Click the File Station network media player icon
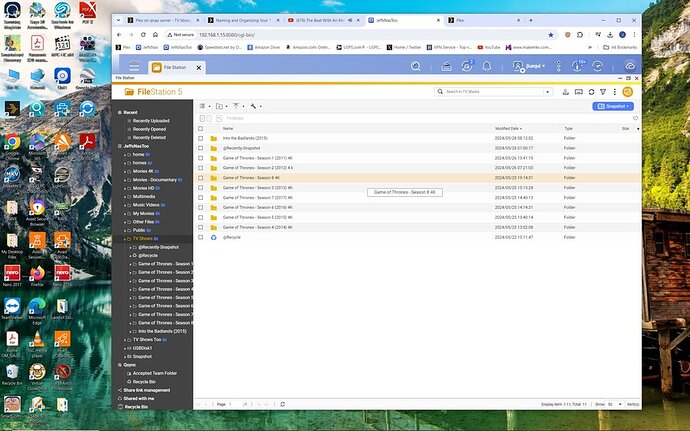 point(579,92)
